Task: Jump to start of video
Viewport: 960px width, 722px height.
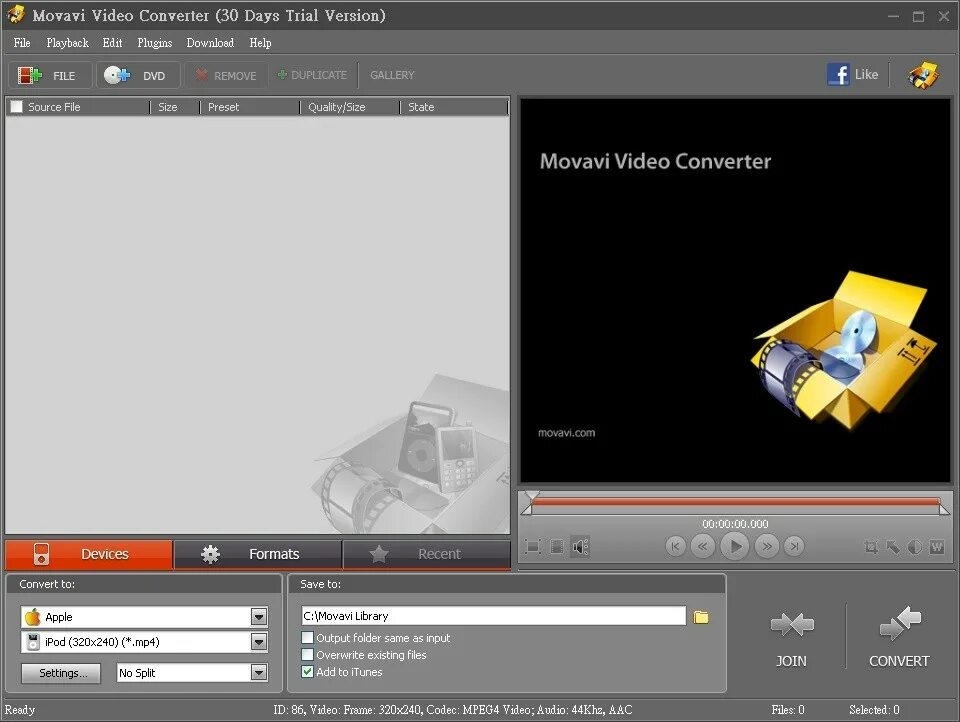Action: (675, 546)
